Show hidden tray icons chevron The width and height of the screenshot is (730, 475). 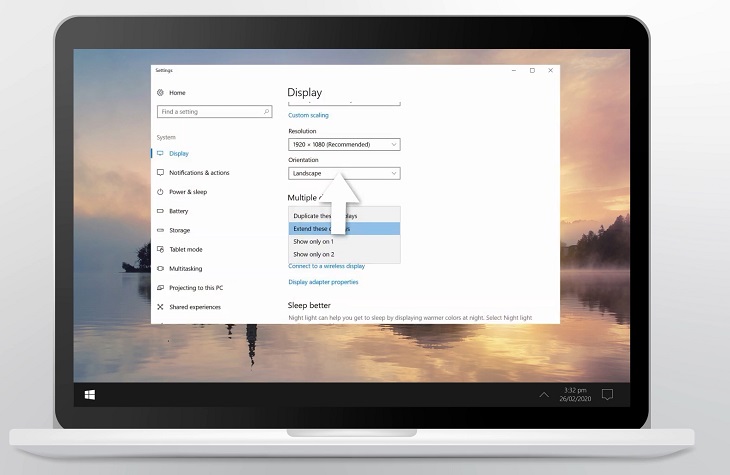(x=544, y=395)
